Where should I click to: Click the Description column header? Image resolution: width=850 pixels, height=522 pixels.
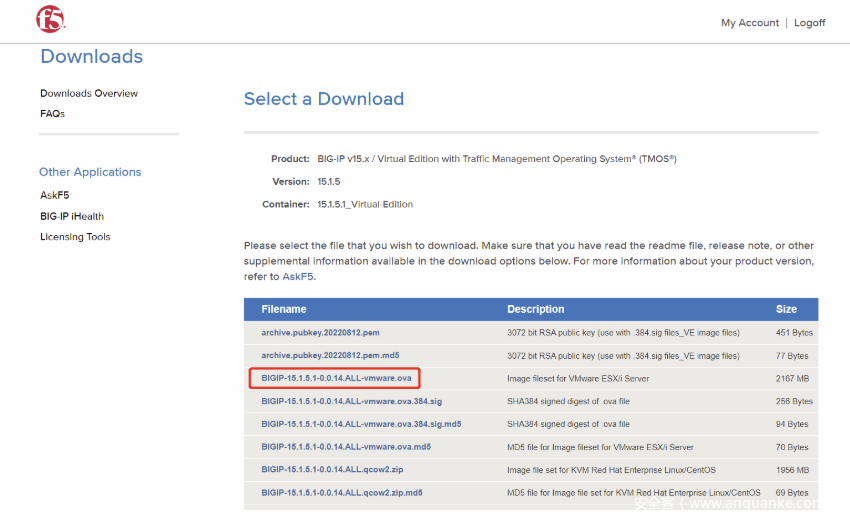pos(535,309)
